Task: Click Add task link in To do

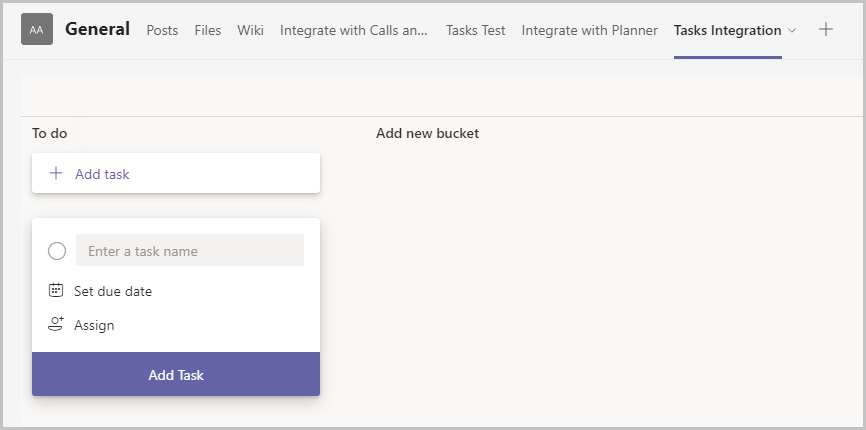Action: click(x=102, y=174)
